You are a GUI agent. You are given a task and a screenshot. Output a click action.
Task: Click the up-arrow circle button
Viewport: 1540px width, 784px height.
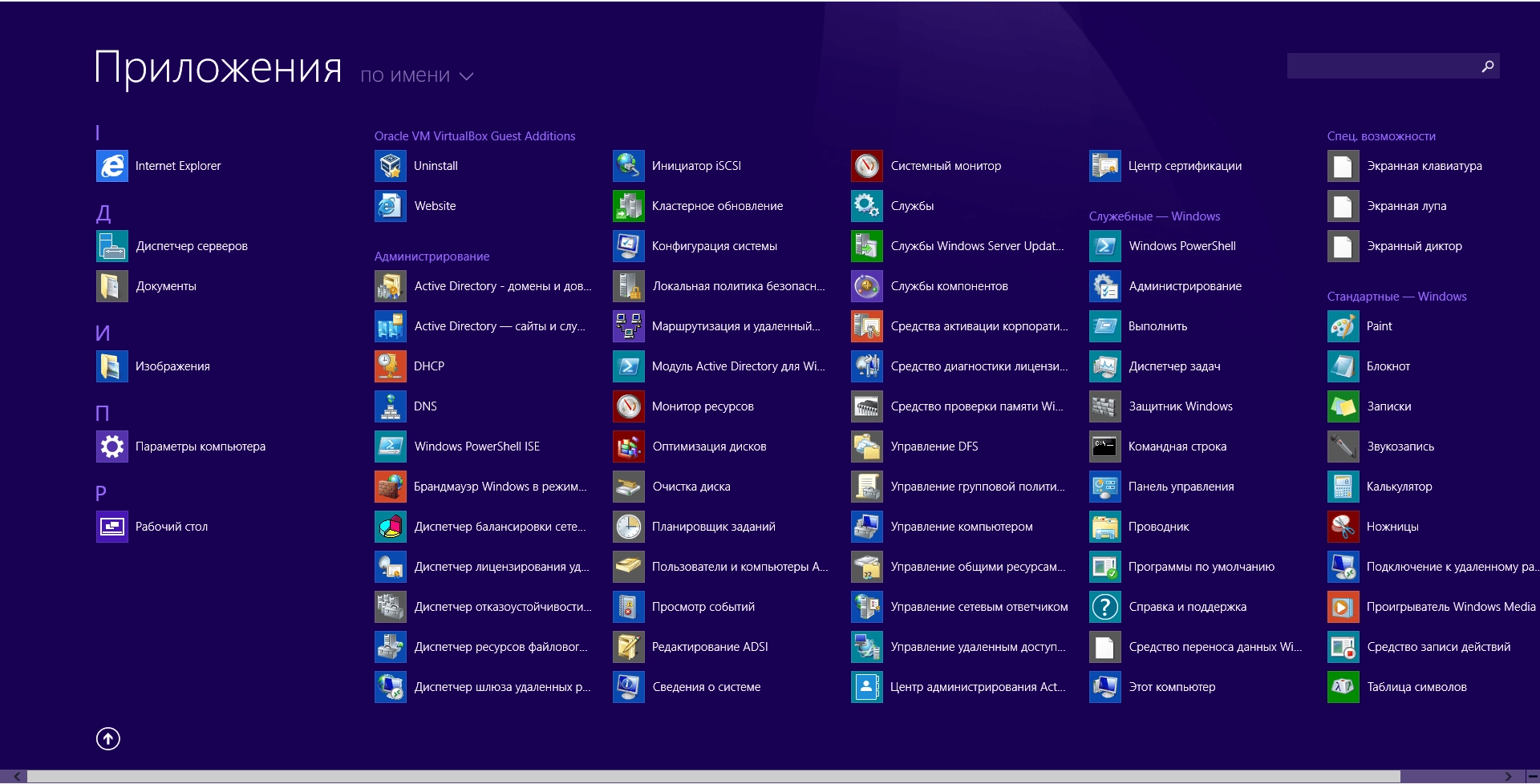(x=108, y=738)
